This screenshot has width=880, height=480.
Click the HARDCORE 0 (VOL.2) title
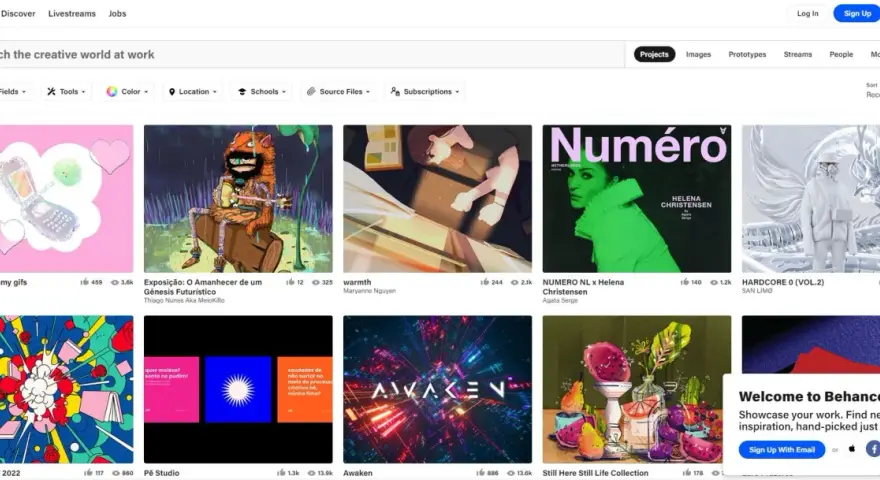tap(783, 282)
